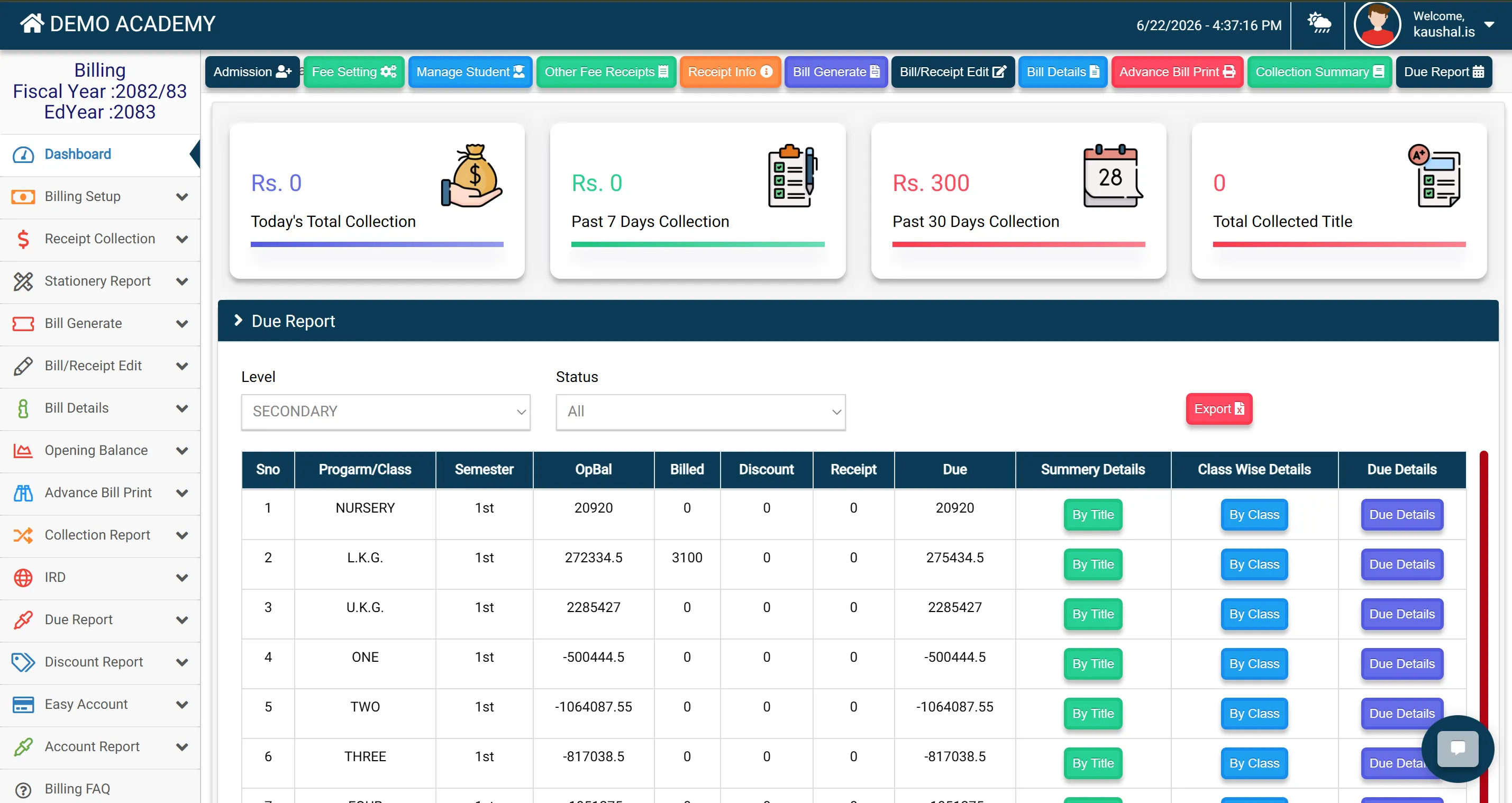Click the Discount Report tag icon
The image size is (1512, 803).
23,662
